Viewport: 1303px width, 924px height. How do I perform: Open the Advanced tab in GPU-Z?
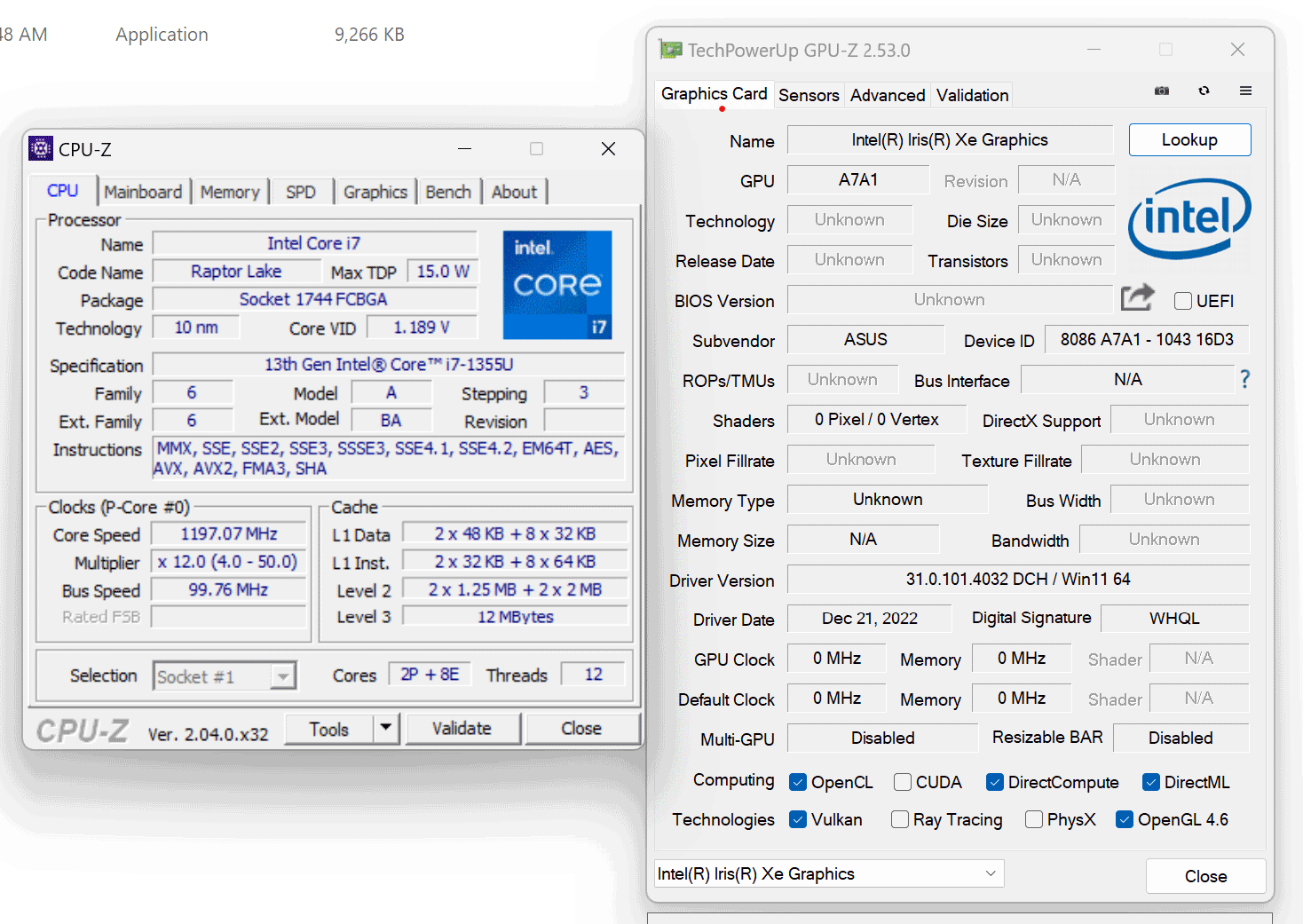pyautogui.click(x=888, y=95)
